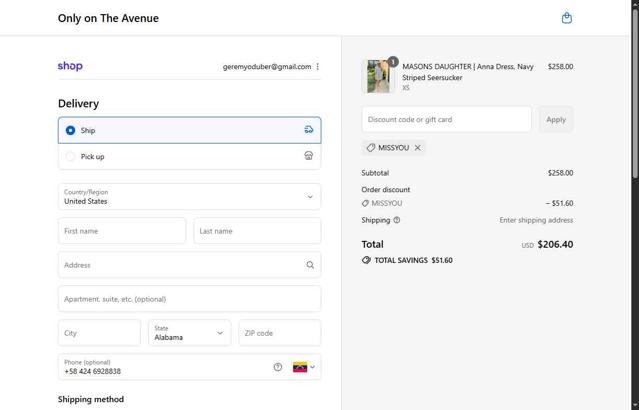
Task: Open phone number help question icon
Action: click(278, 367)
